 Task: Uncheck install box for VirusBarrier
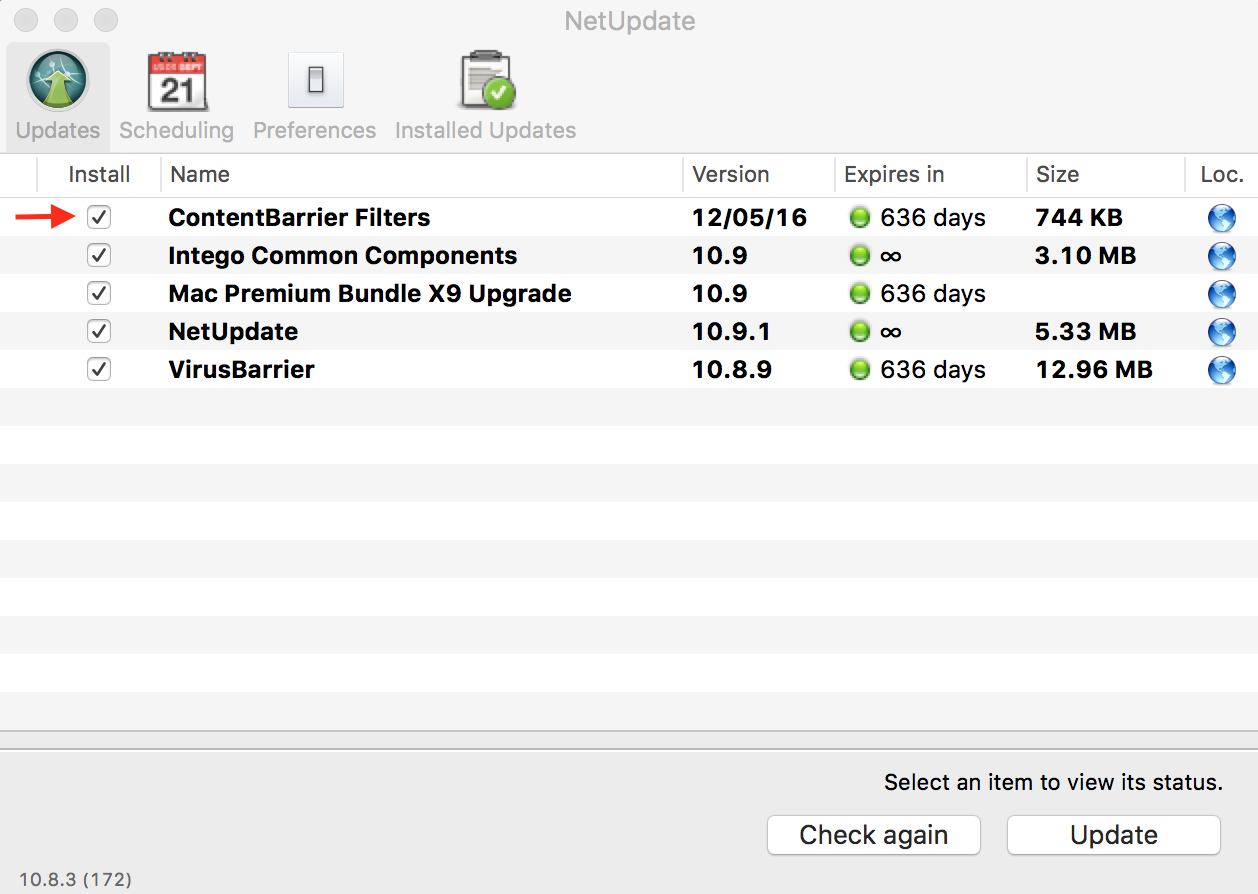98,369
